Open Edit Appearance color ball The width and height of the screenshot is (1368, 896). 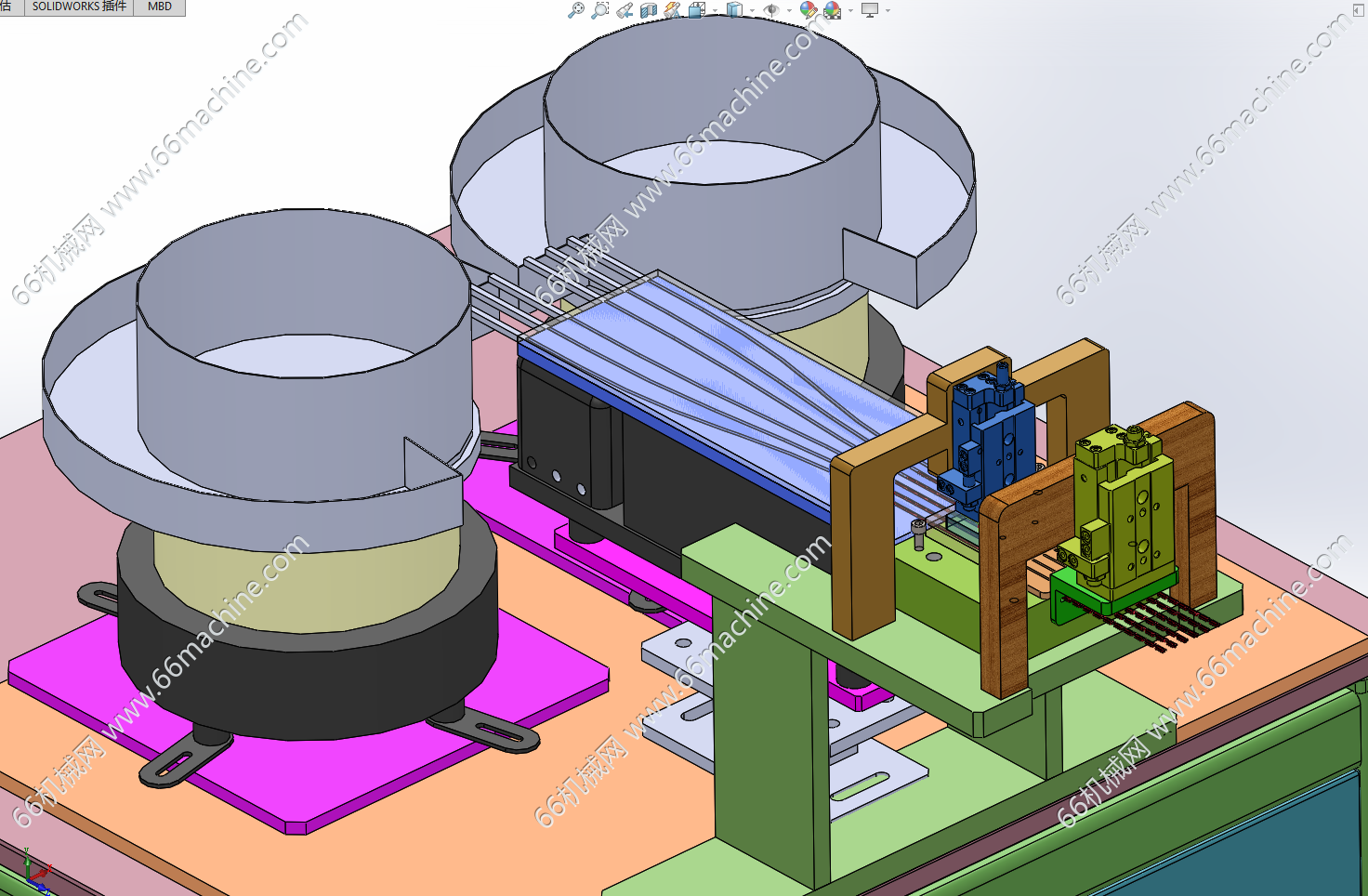click(808, 10)
